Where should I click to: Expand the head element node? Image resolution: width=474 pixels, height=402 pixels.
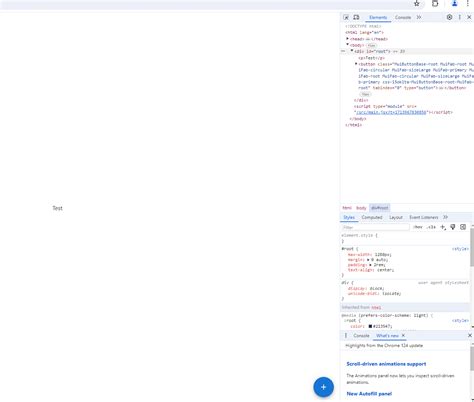(x=347, y=39)
